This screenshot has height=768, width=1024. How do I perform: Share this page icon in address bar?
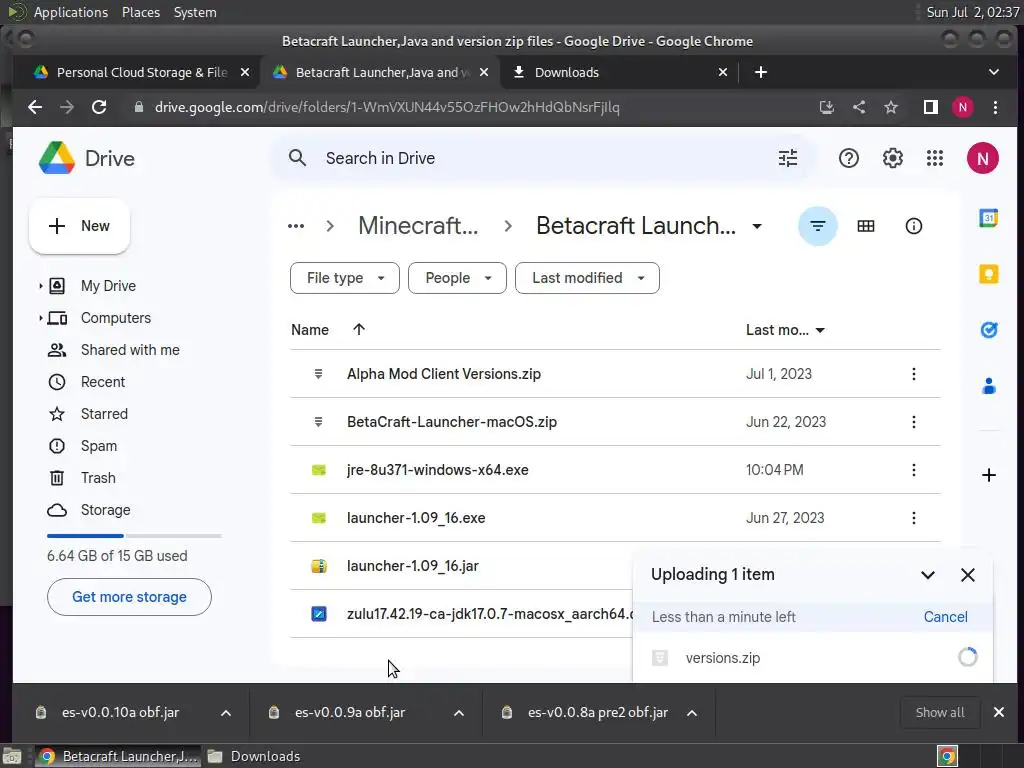point(859,107)
